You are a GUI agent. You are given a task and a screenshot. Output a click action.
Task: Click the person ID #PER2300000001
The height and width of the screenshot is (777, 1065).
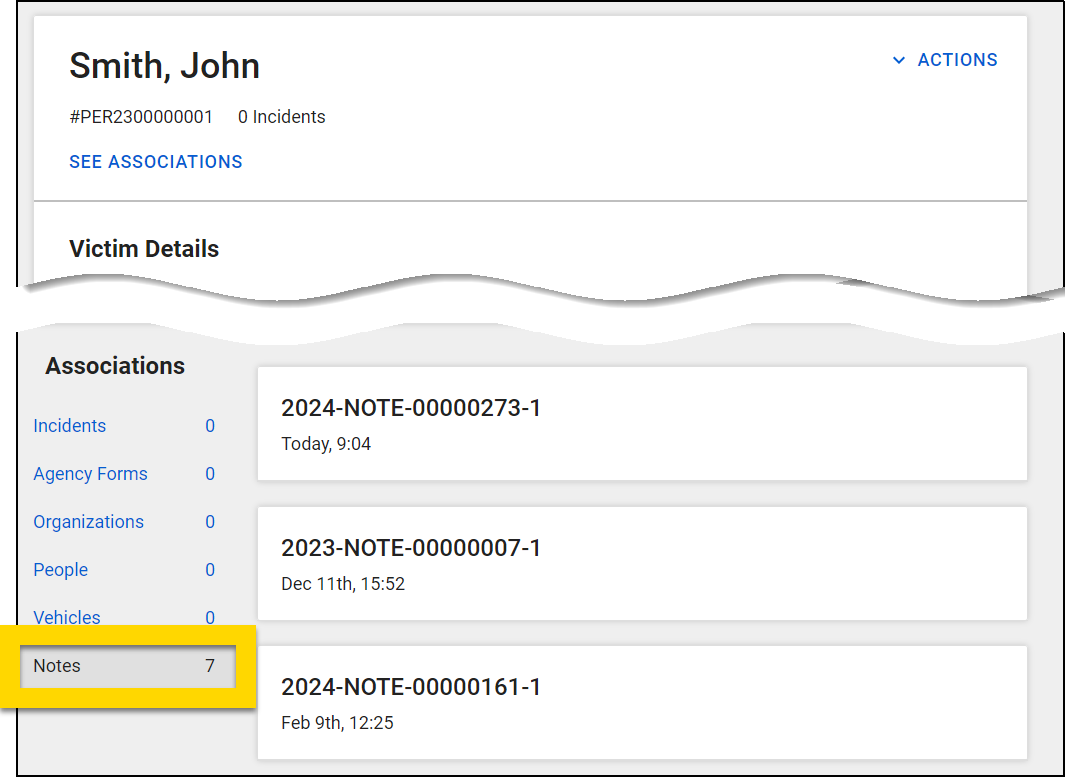click(x=141, y=117)
